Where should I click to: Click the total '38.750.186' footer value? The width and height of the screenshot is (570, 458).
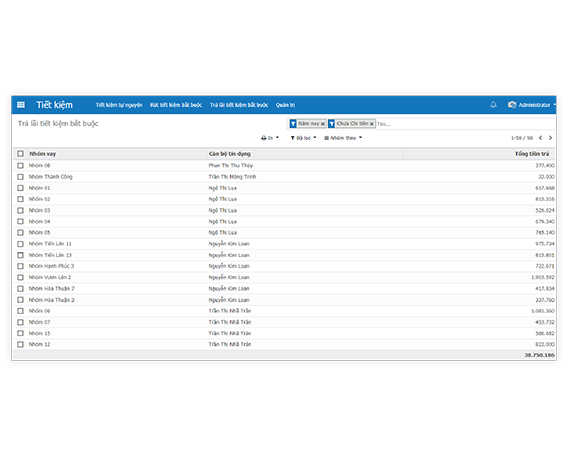539,355
